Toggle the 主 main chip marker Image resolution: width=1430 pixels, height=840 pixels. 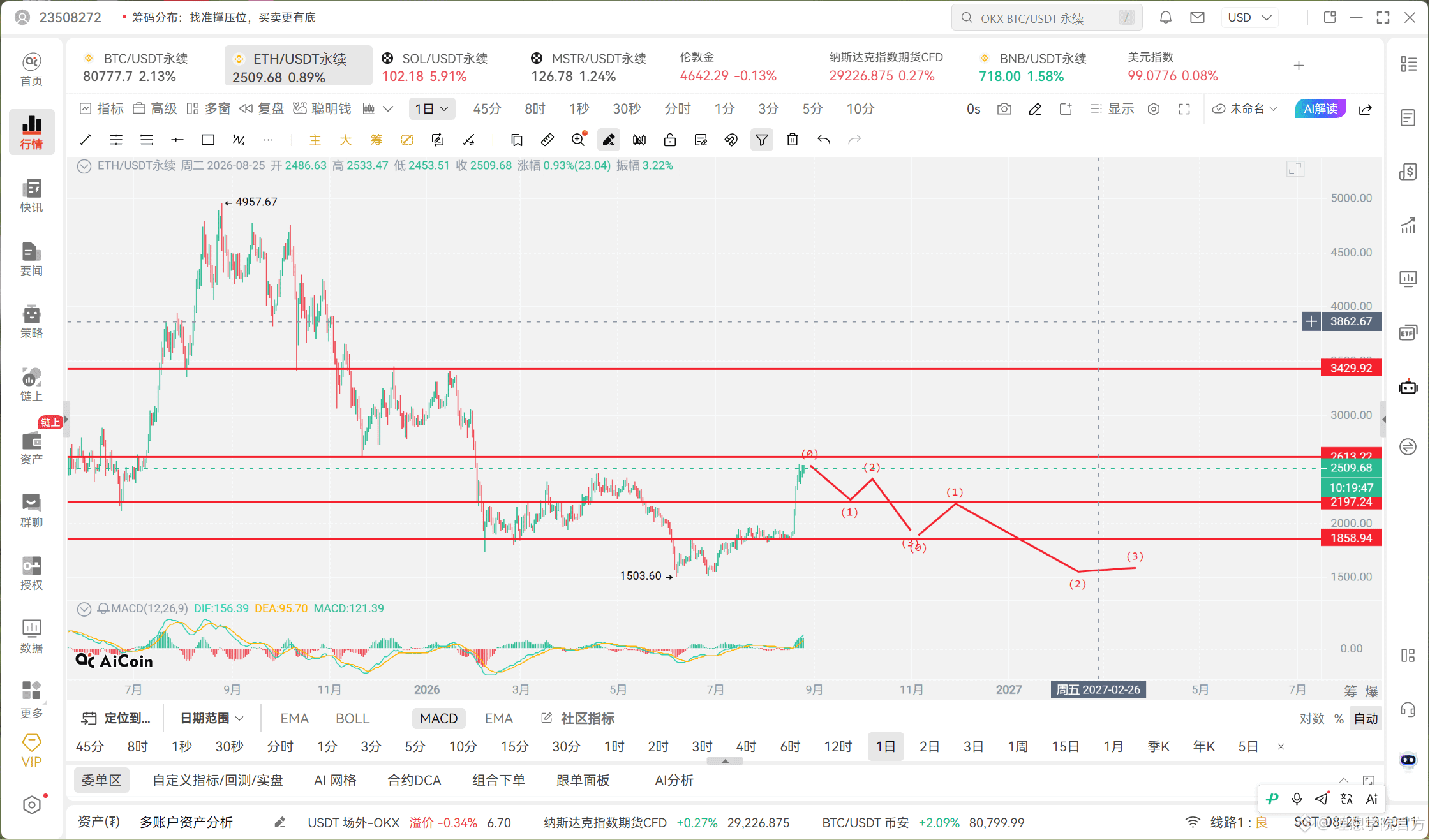pyautogui.click(x=315, y=140)
